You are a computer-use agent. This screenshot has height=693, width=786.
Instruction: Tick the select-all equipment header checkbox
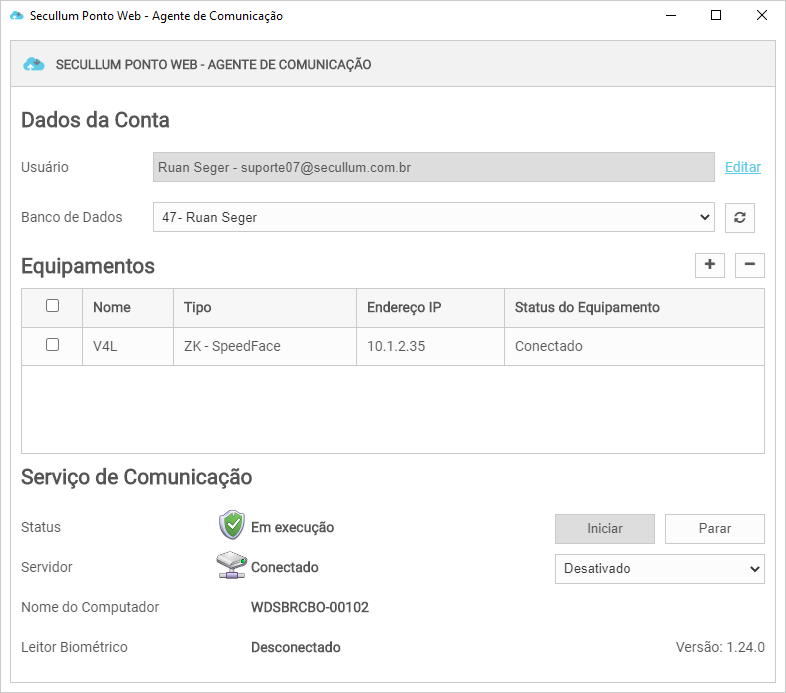pos(52,305)
